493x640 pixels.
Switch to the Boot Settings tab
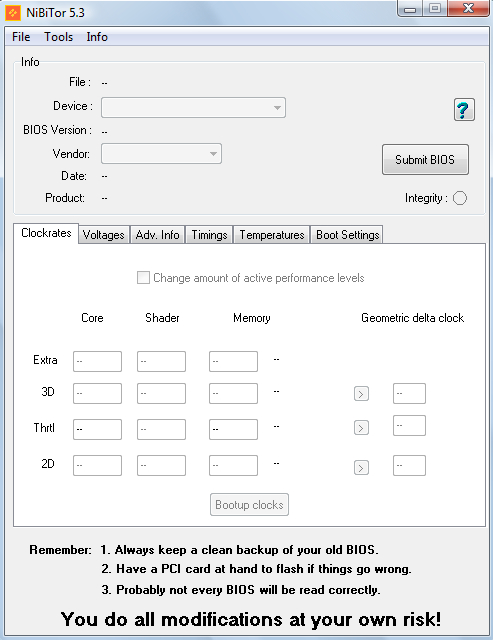[347, 235]
